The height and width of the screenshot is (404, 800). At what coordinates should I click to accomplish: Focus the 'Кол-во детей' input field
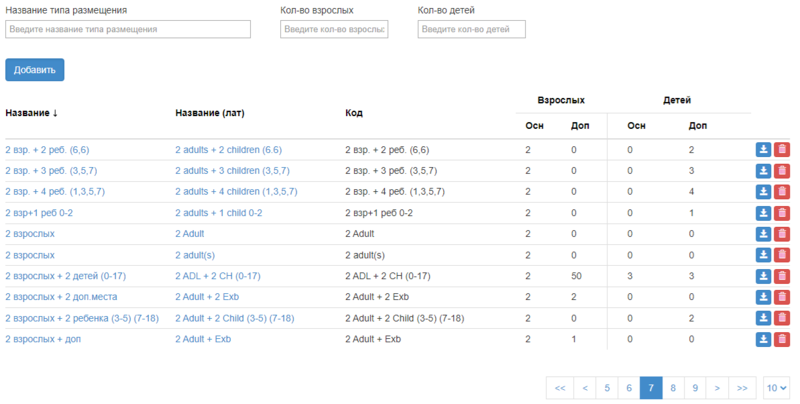click(472, 30)
